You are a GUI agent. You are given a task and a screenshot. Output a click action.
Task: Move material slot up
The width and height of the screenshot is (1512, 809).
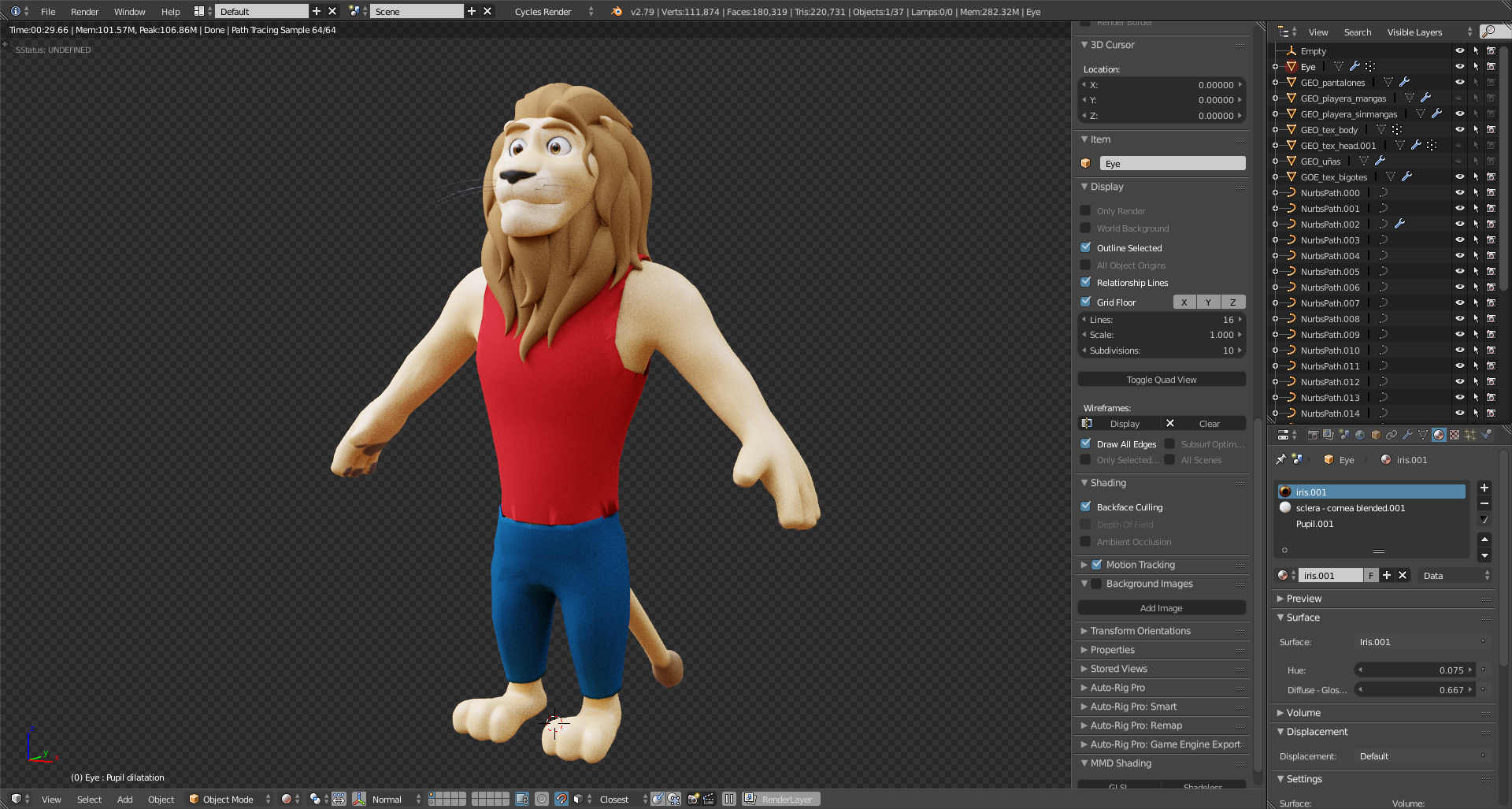[x=1484, y=540]
